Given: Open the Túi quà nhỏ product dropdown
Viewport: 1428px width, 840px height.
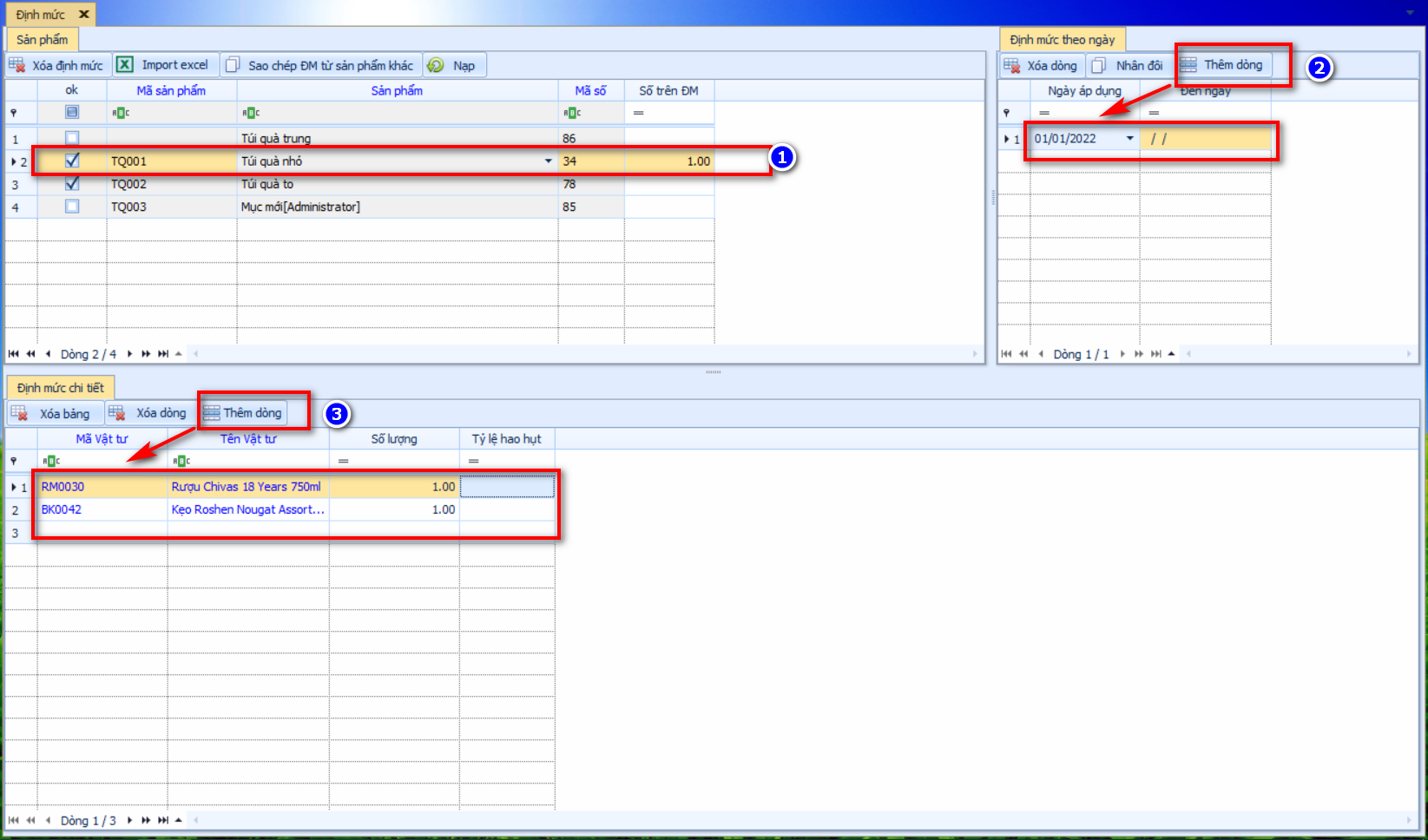Looking at the screenshot, I should [548, 161].
